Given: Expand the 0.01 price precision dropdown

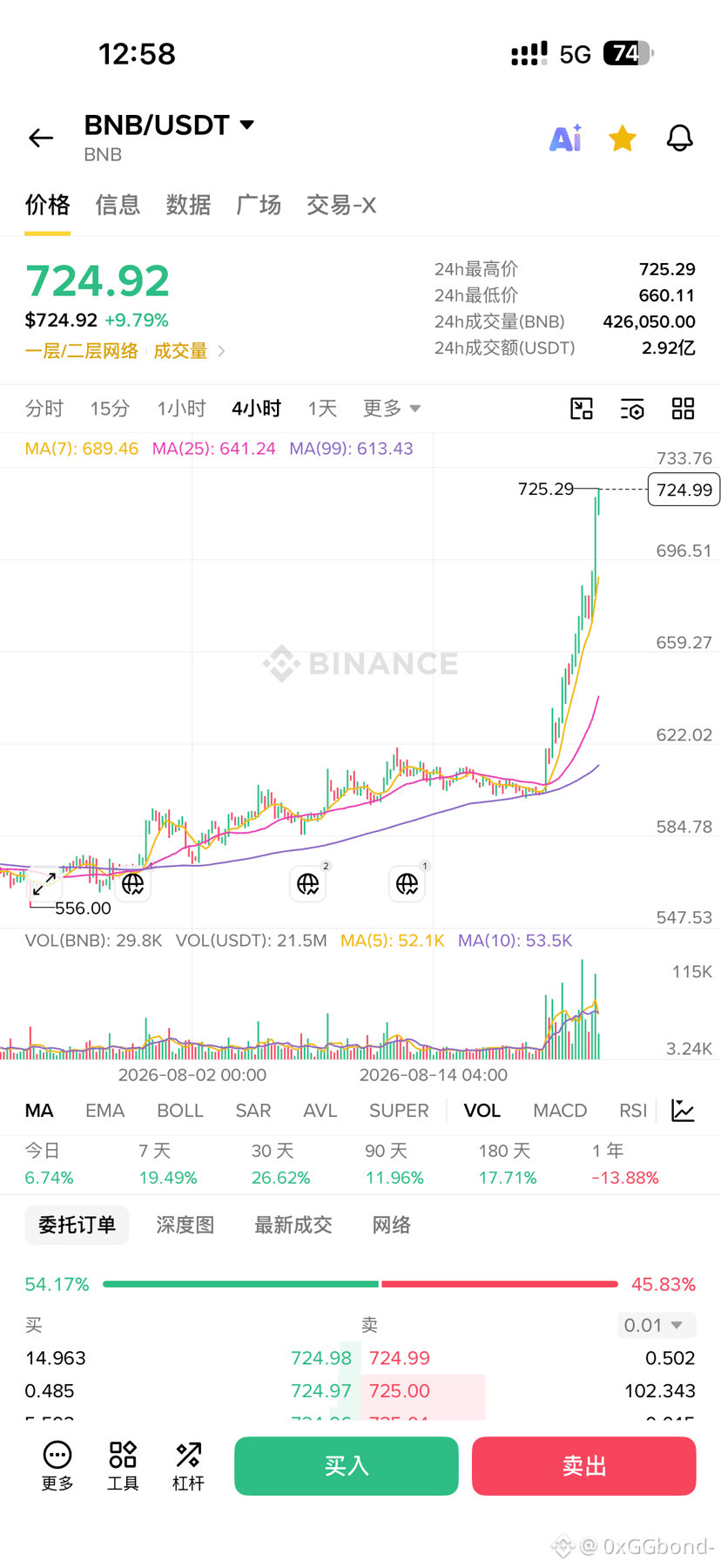Looking at the screenshot, I should click(x=657, y=1325).
